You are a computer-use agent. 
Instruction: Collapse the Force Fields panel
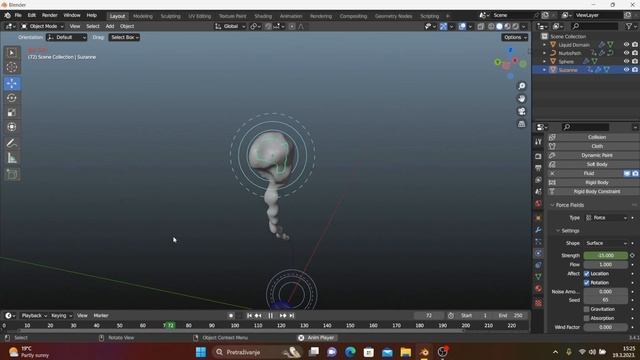[x=552, y=205]
